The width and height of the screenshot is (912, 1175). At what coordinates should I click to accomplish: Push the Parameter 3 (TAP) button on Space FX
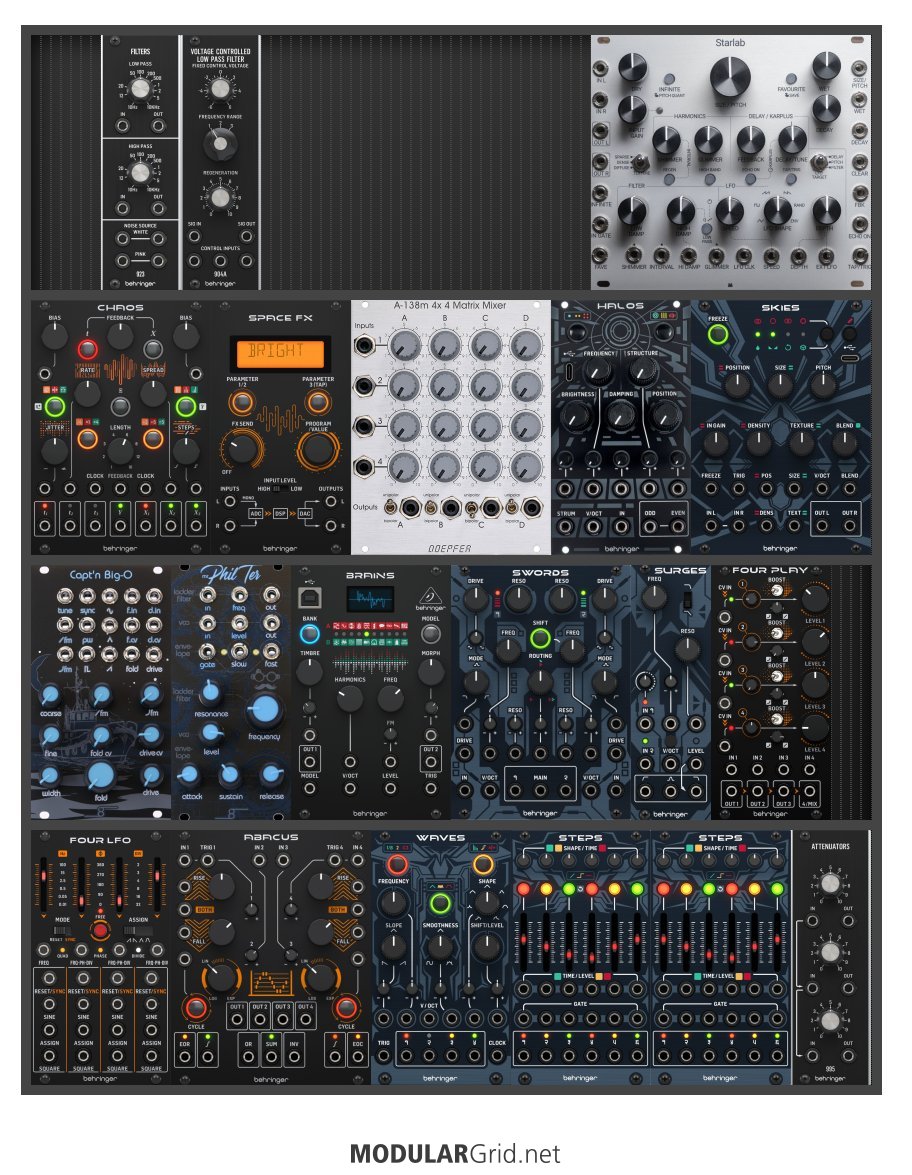click(318, 402)
